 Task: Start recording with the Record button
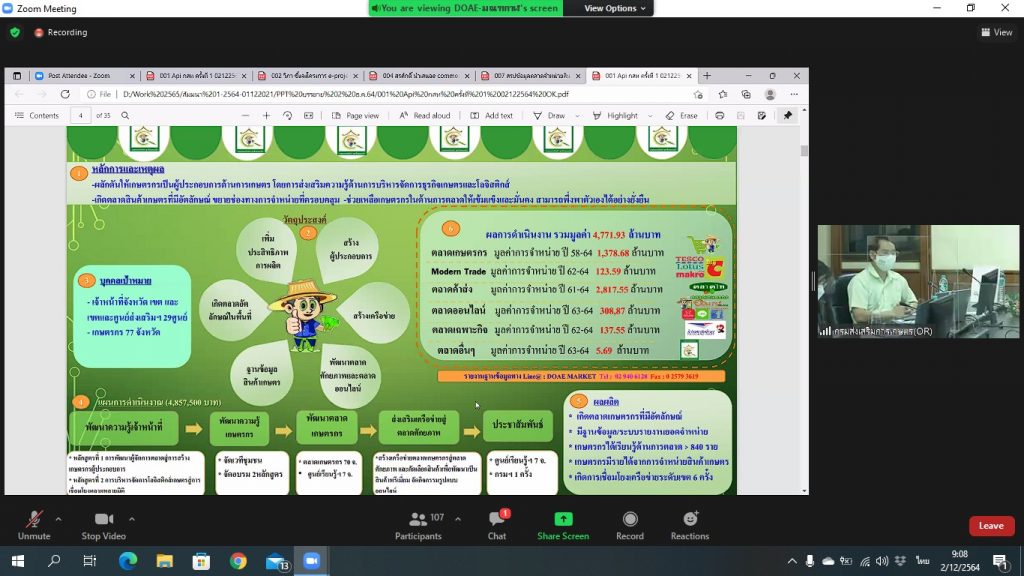pyautogui.click(x=630, y=523)
